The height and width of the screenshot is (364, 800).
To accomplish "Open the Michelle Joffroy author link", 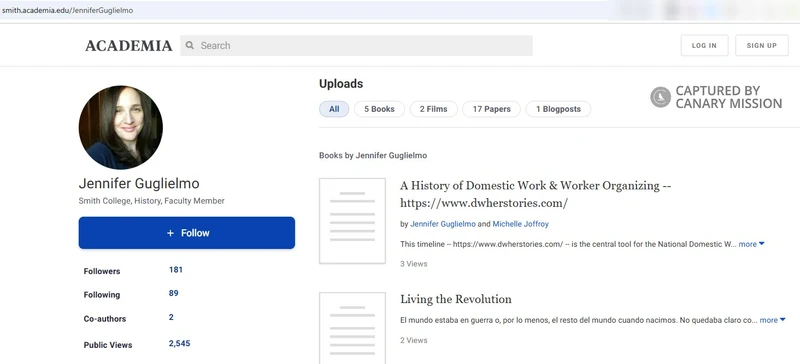I will point(520,224).
